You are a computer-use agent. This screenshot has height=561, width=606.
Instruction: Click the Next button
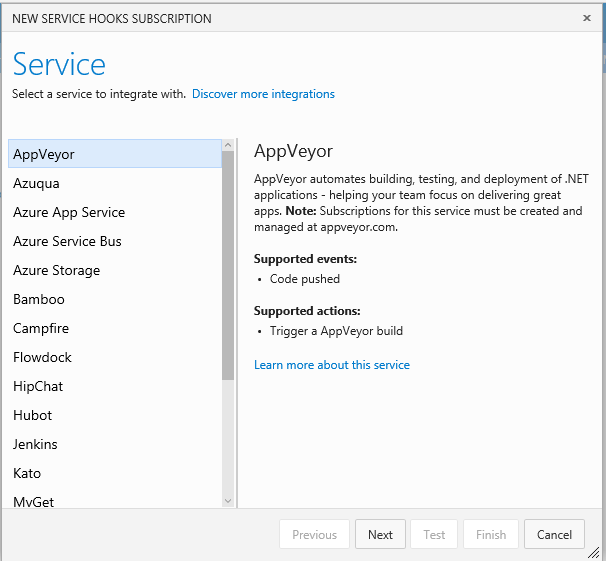(x=380, y=534)
